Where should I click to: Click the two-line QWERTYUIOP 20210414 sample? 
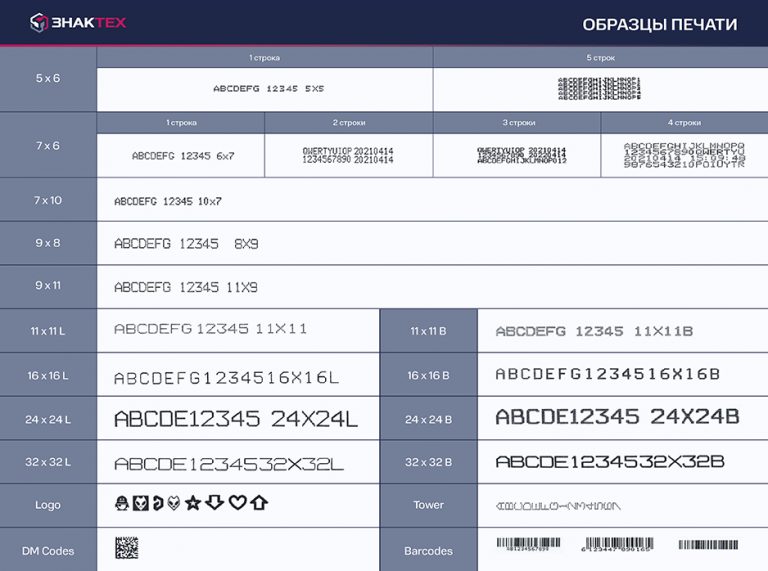tap(348, 155)
